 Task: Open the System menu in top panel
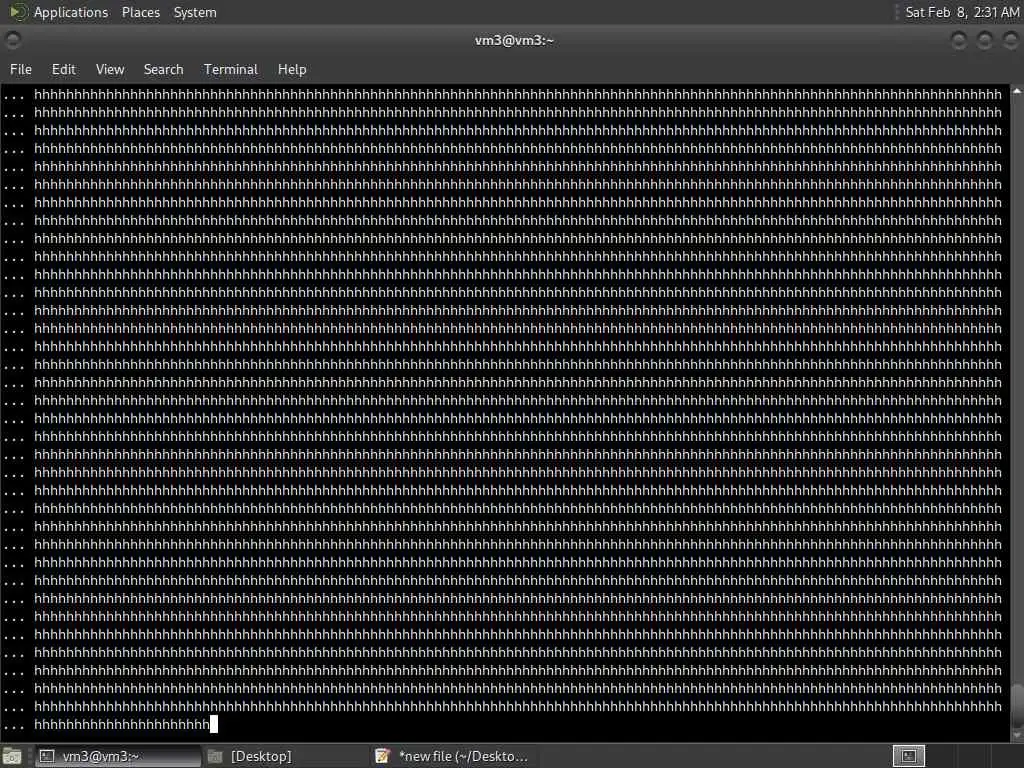coord(195,12)
